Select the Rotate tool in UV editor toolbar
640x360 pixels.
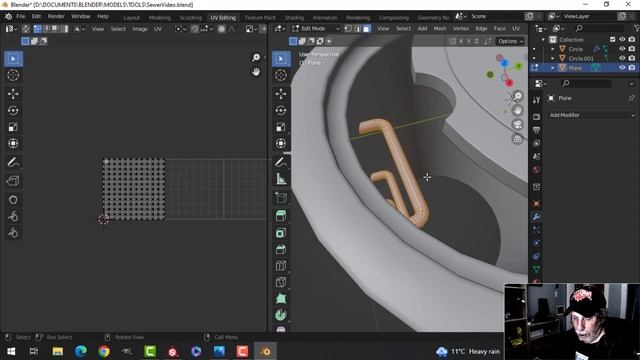[x=13, y=111]
